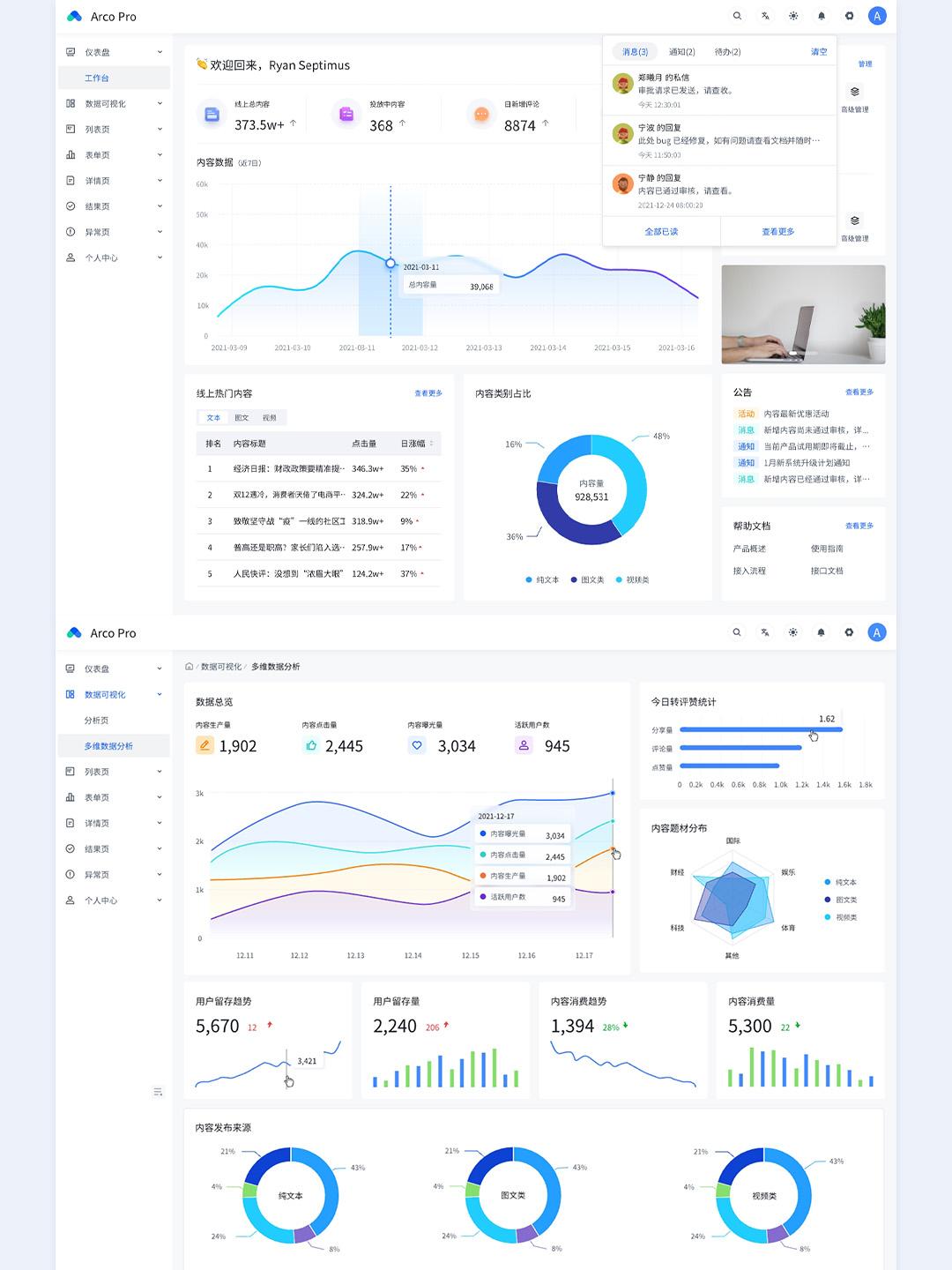Screen dimensions: 952x1270
Task: Click the laptop carousel image
Action: pyautogui.click(x=803, y=314)
